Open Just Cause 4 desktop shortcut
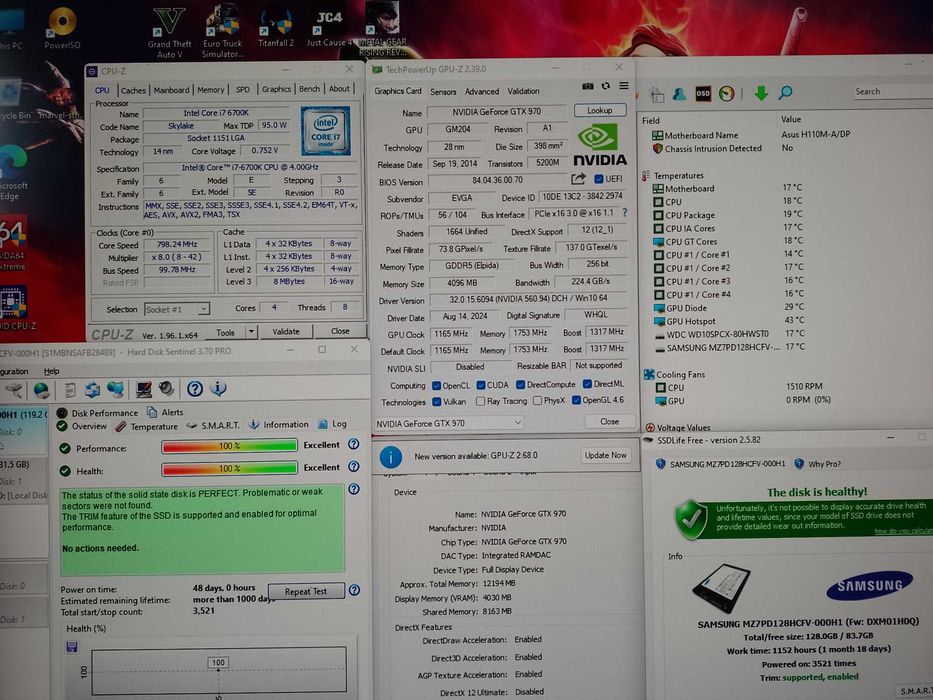 [329, 29]
